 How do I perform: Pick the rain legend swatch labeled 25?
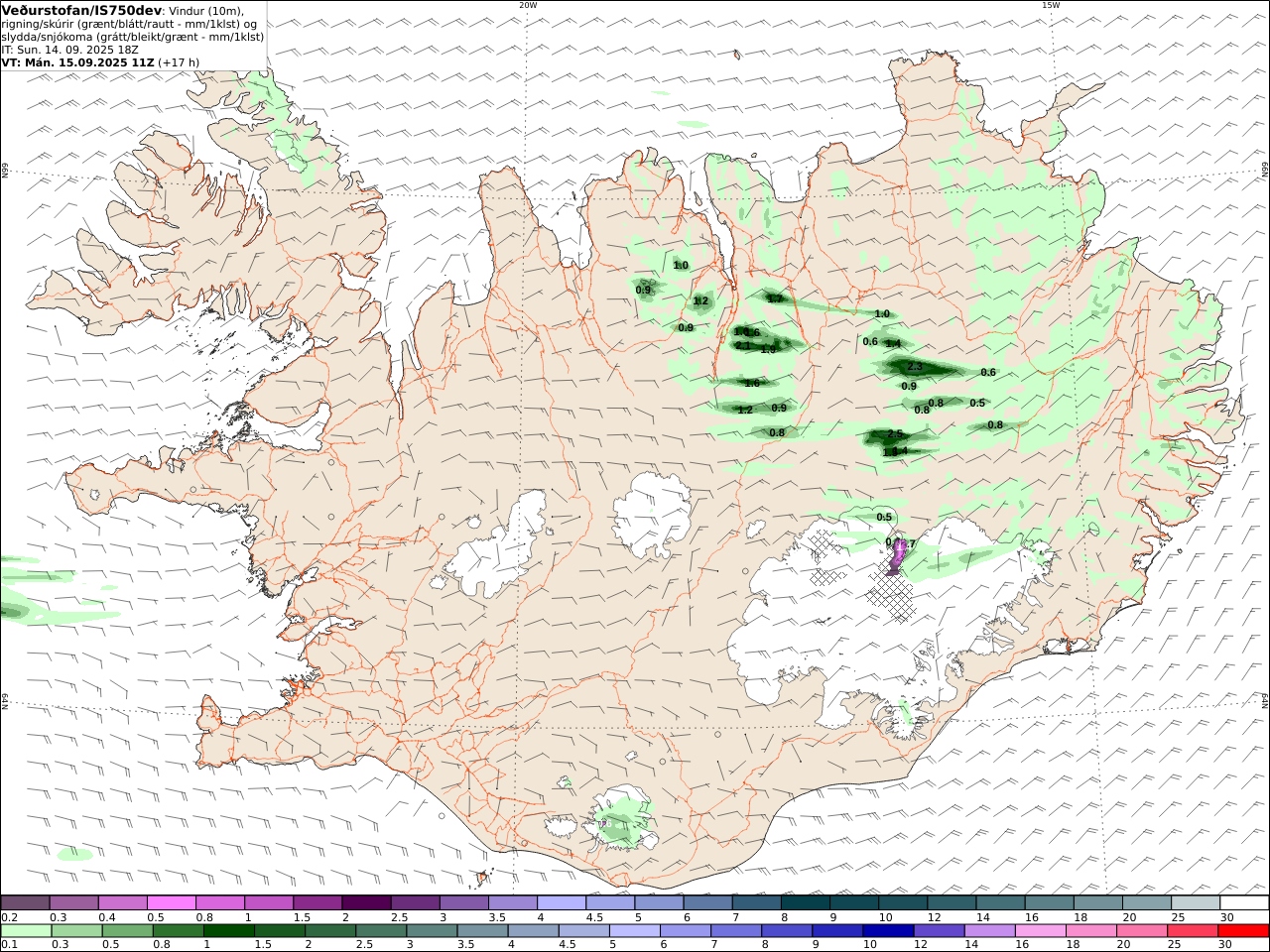(x=1193, y=931)
